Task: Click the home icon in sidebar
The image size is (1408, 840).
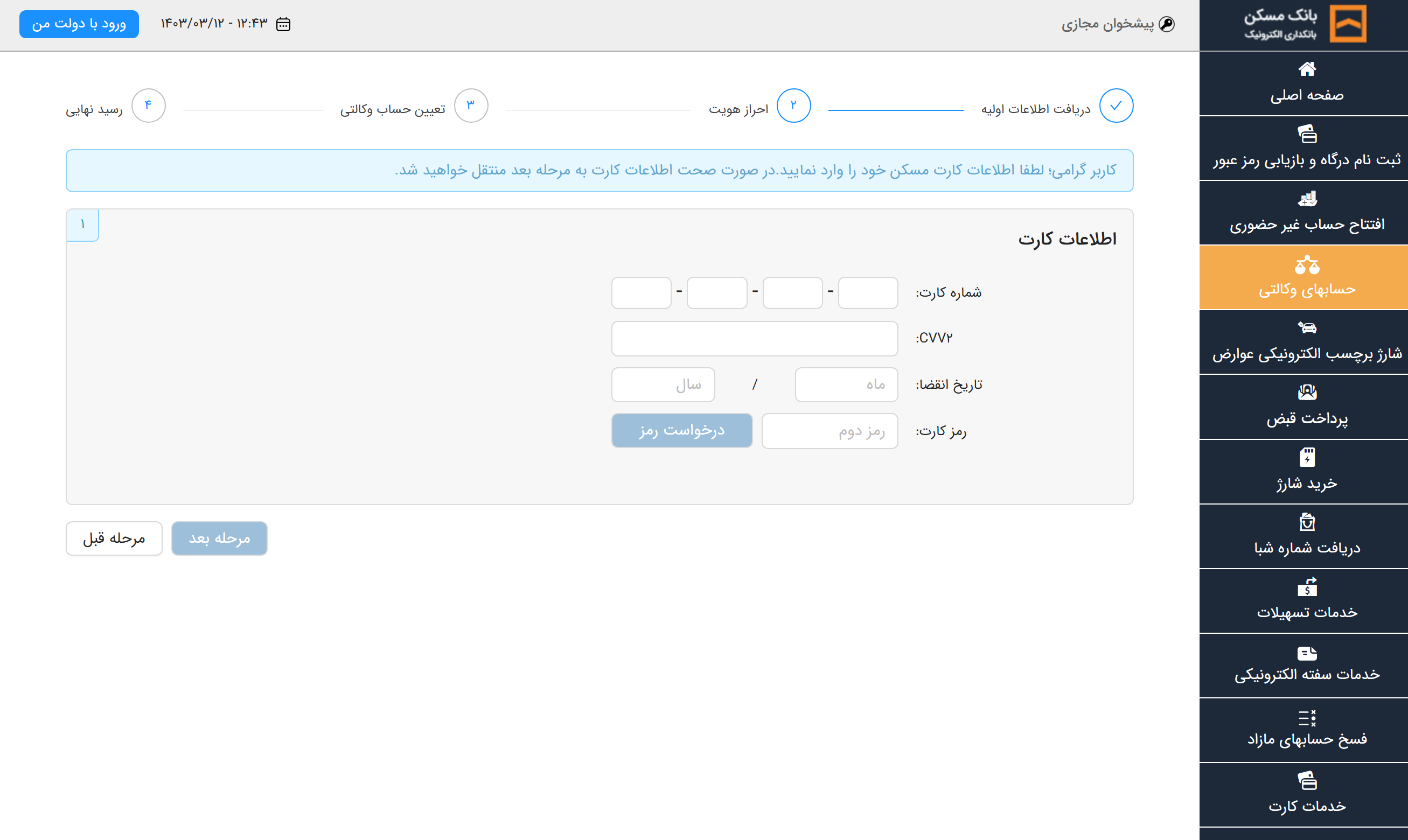Action: [1307, 69]
